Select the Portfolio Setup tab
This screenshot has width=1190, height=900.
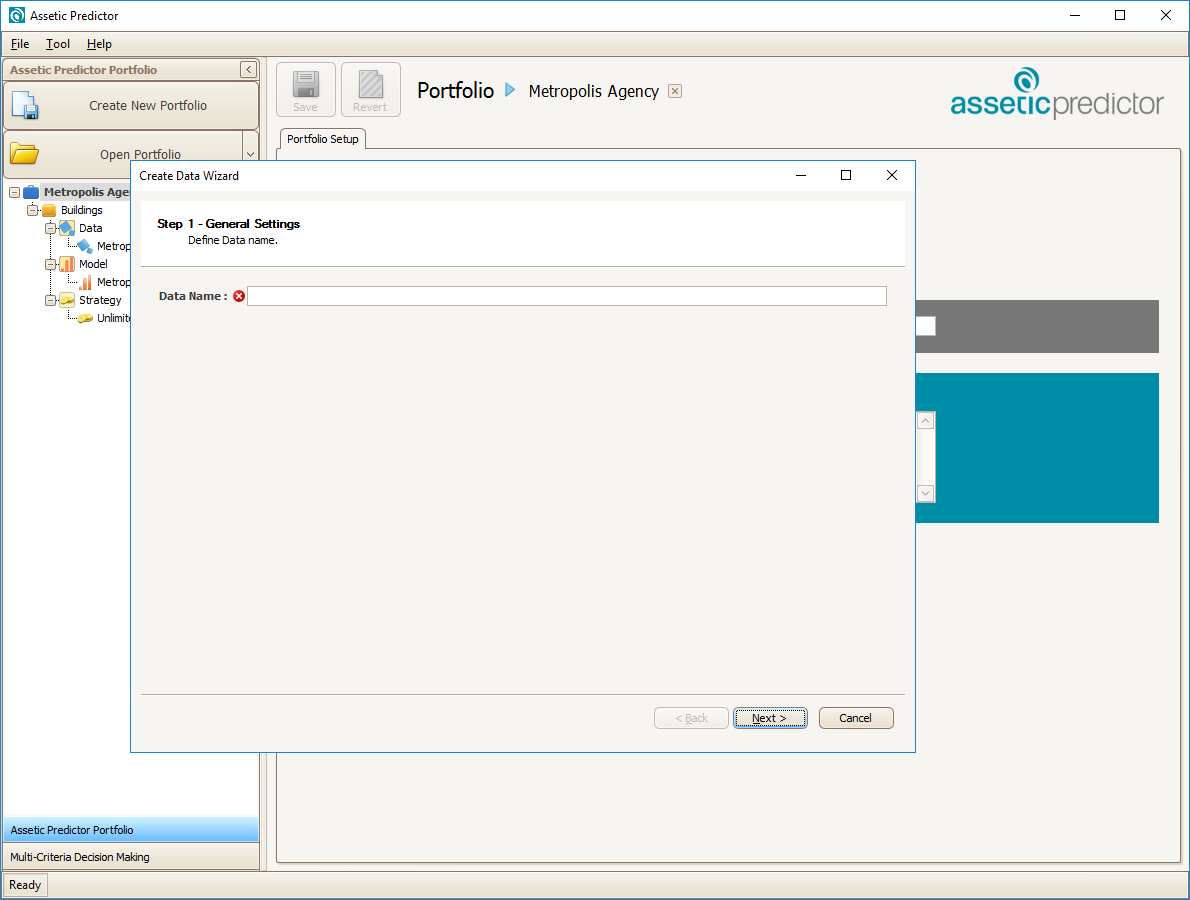(x=323, y=139)
